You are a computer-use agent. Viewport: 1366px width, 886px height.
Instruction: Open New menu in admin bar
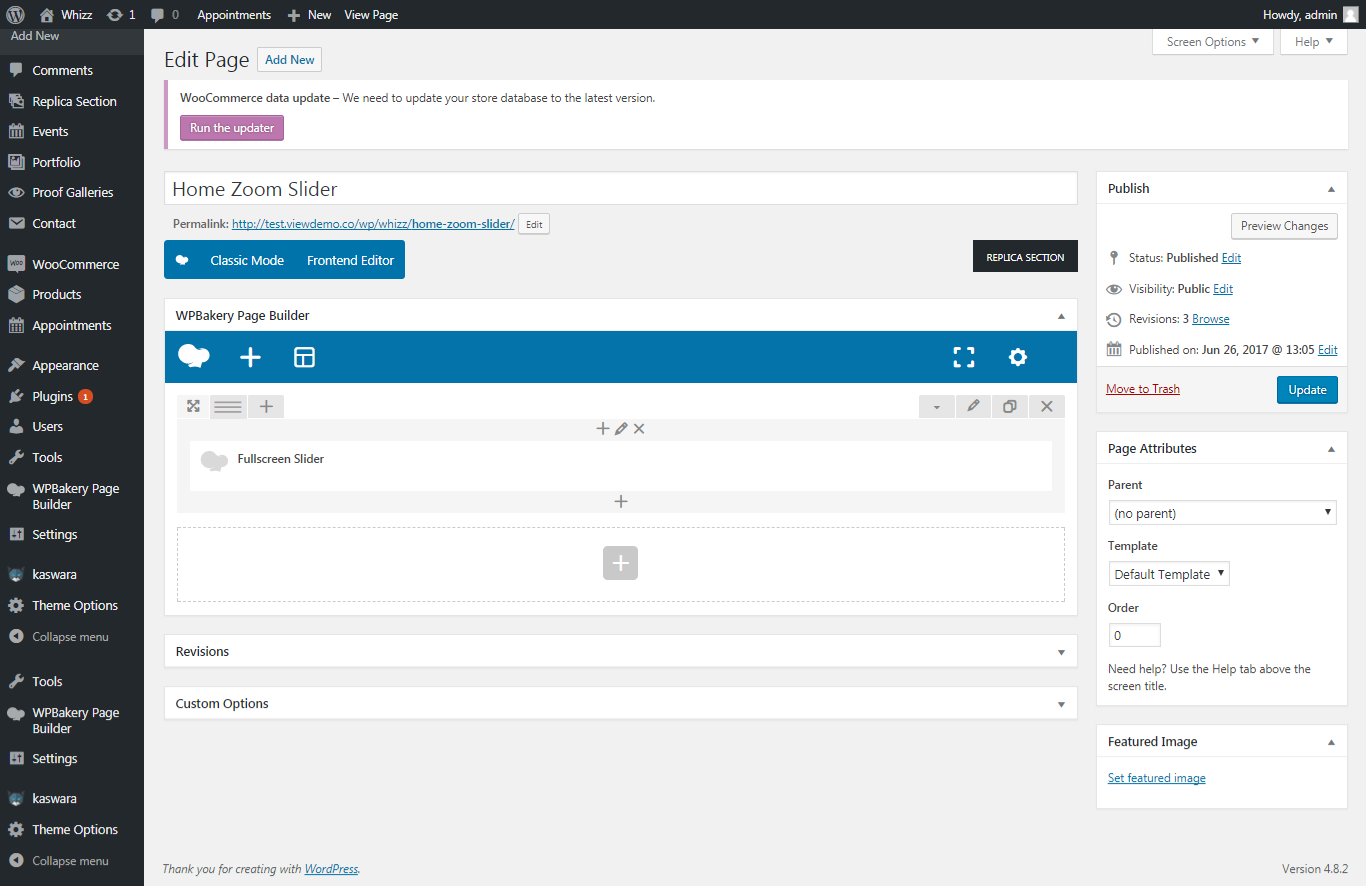click(309, 14)
